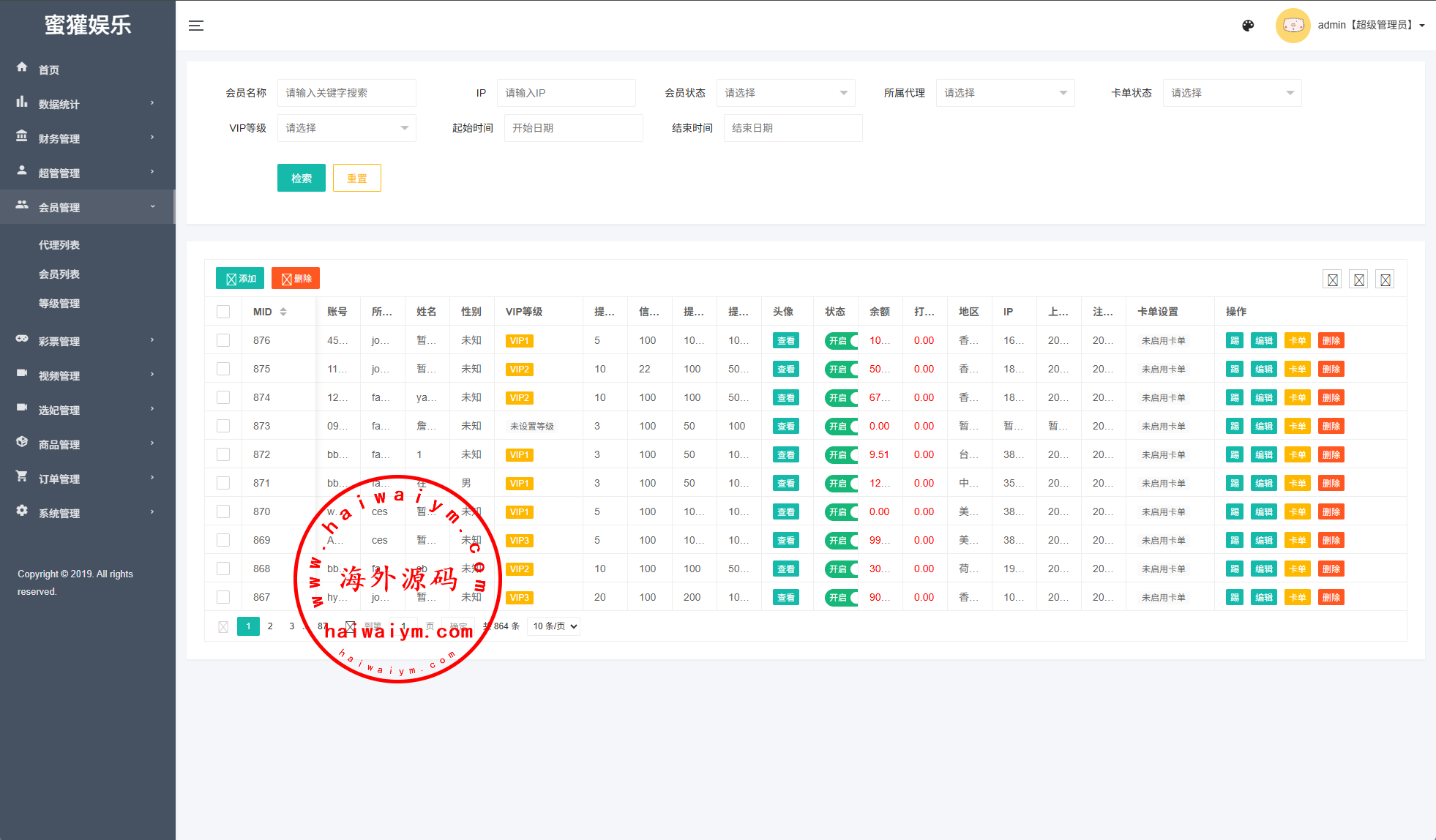Switch off 开启 status for member 875
The height and width of the screenshot is (840, 1436).
(841, 370)
